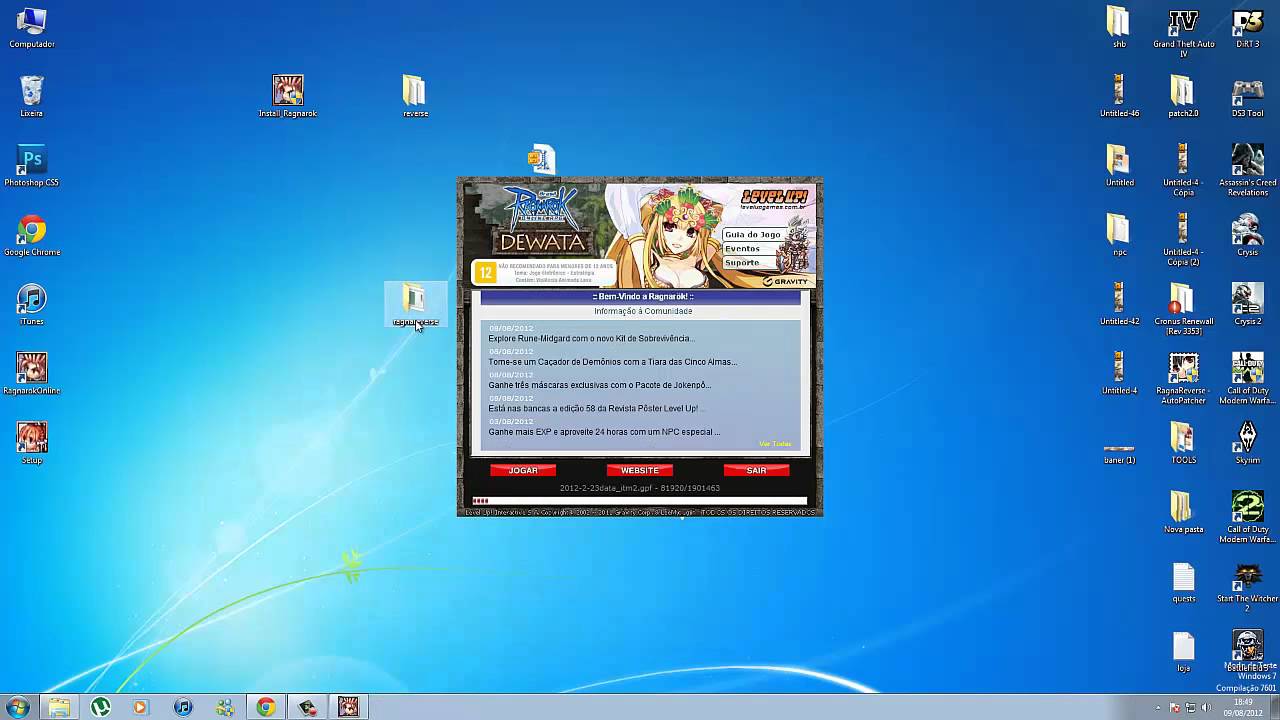This screenshot has width=1280, height=720.
Task: Select the patch2.0 folder icon
Action: [1183, 97]
